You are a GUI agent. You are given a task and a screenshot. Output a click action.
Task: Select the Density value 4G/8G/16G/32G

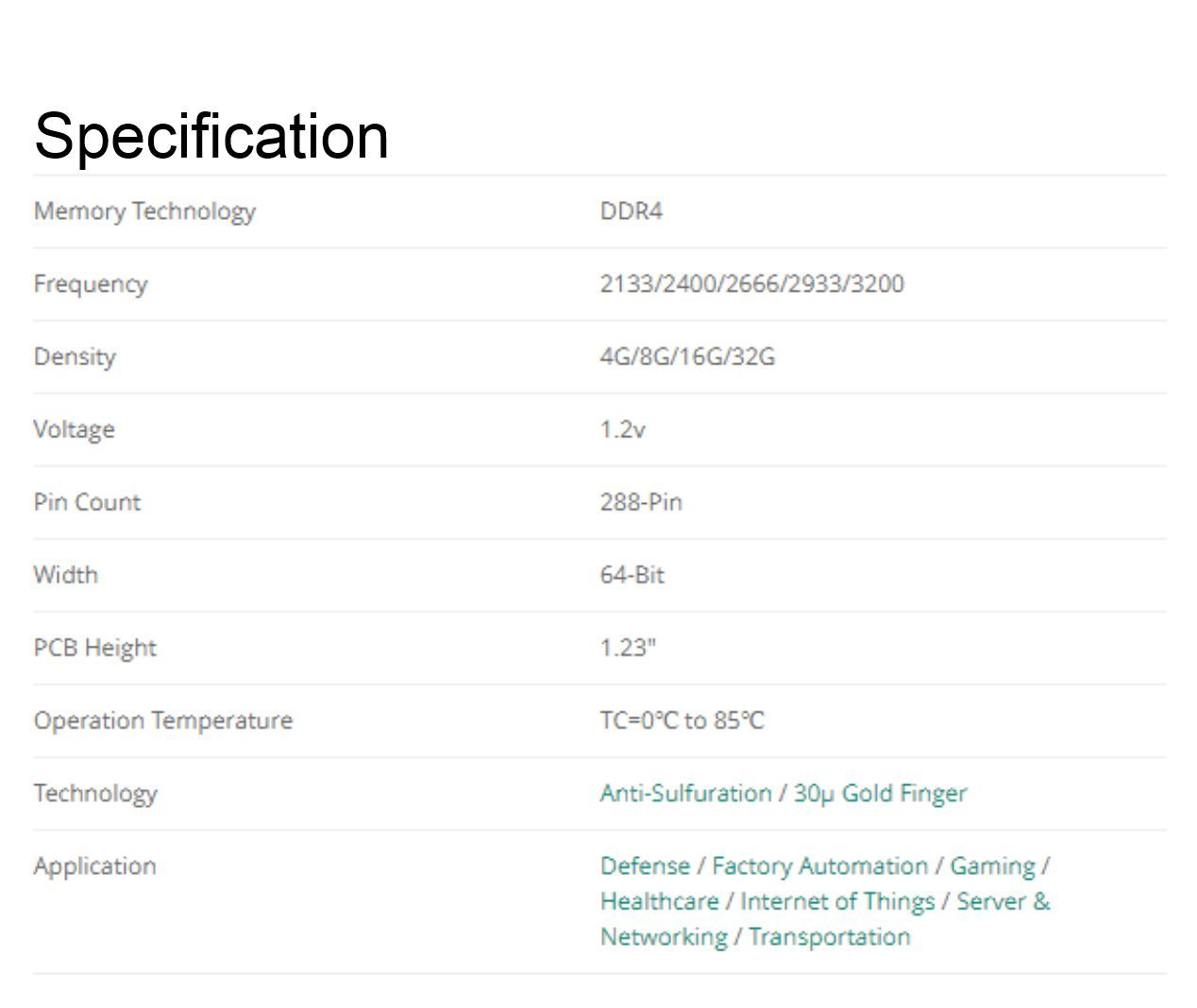click(687, 356)
